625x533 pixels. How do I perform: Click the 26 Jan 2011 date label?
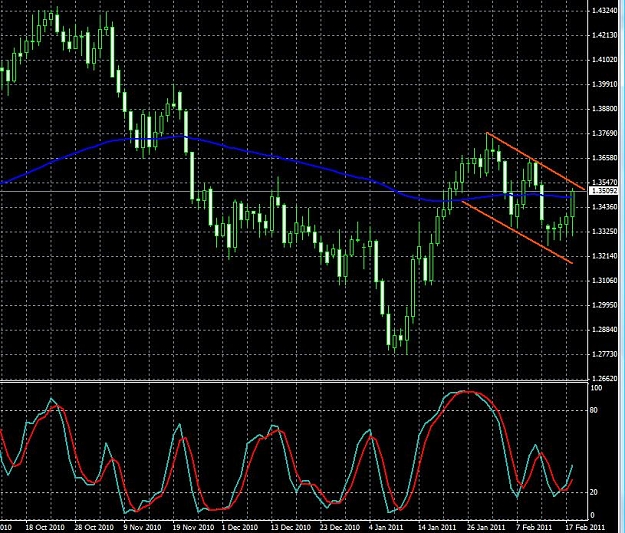click(x=486, y=527)
